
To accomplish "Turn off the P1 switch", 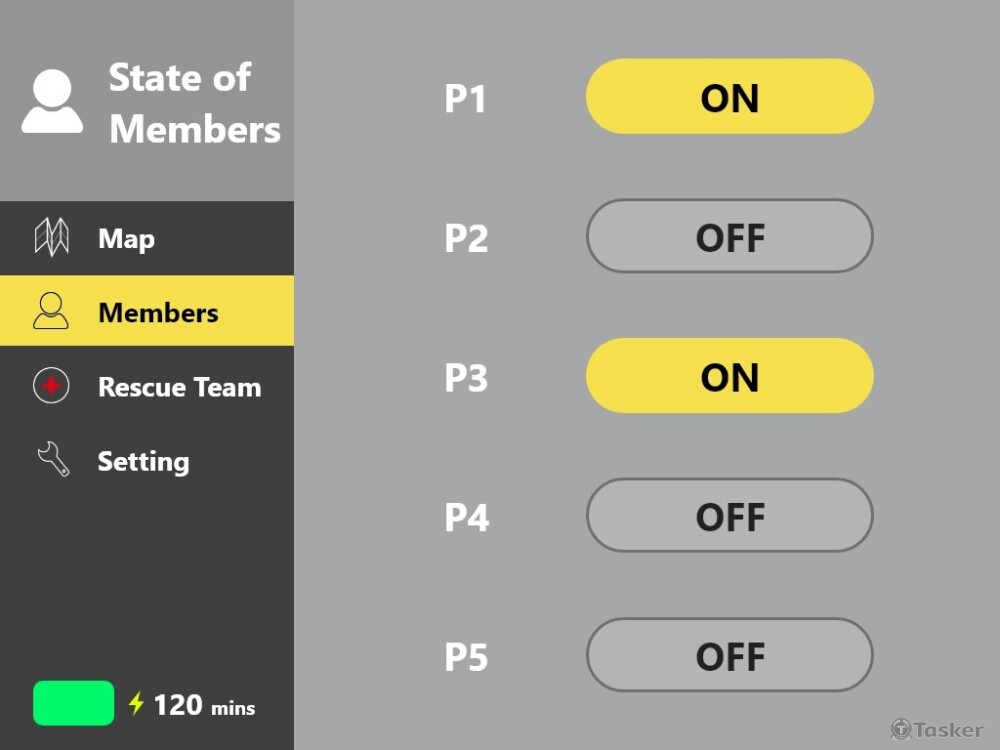I will [x=729, y=96].
